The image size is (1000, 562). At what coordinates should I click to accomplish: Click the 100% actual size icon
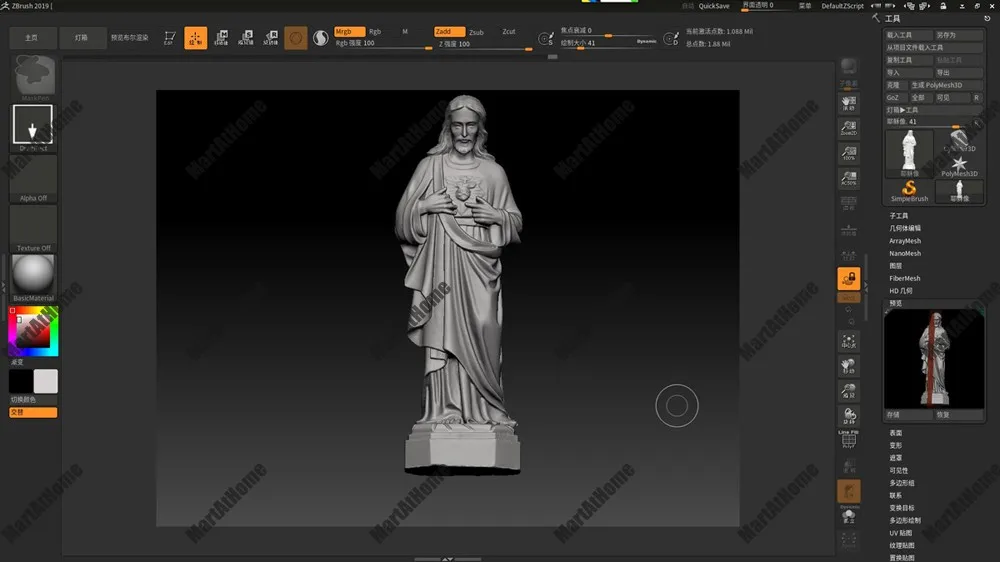click(x=848, y=153)
